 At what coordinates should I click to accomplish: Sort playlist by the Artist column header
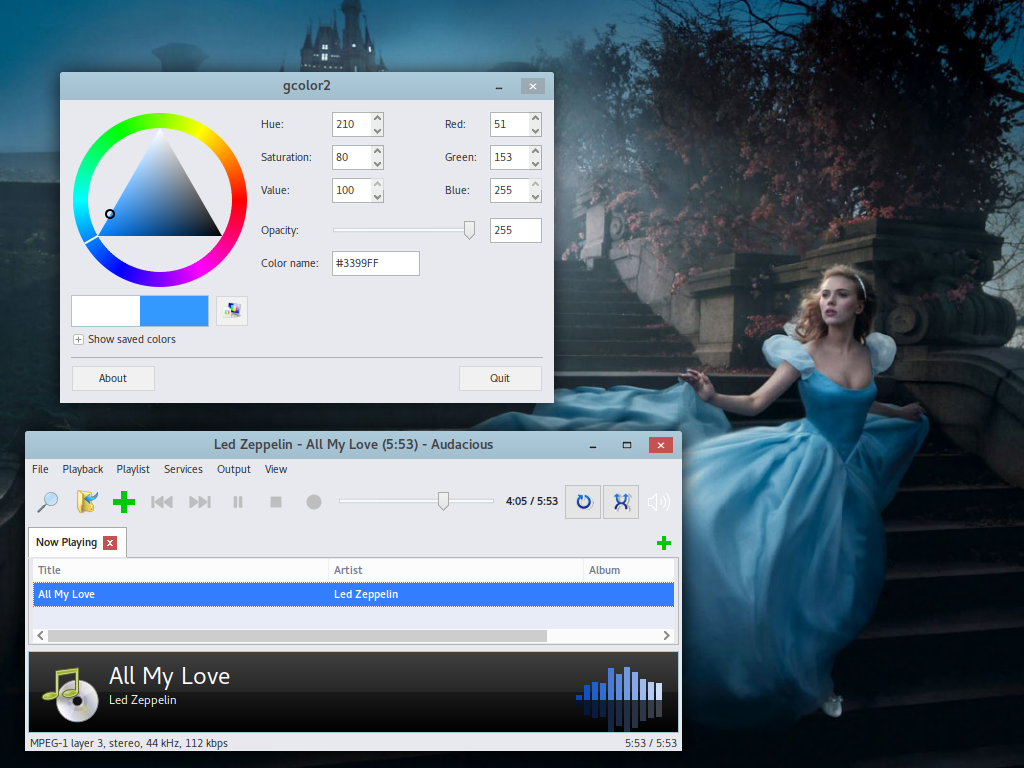coord(456,570)
